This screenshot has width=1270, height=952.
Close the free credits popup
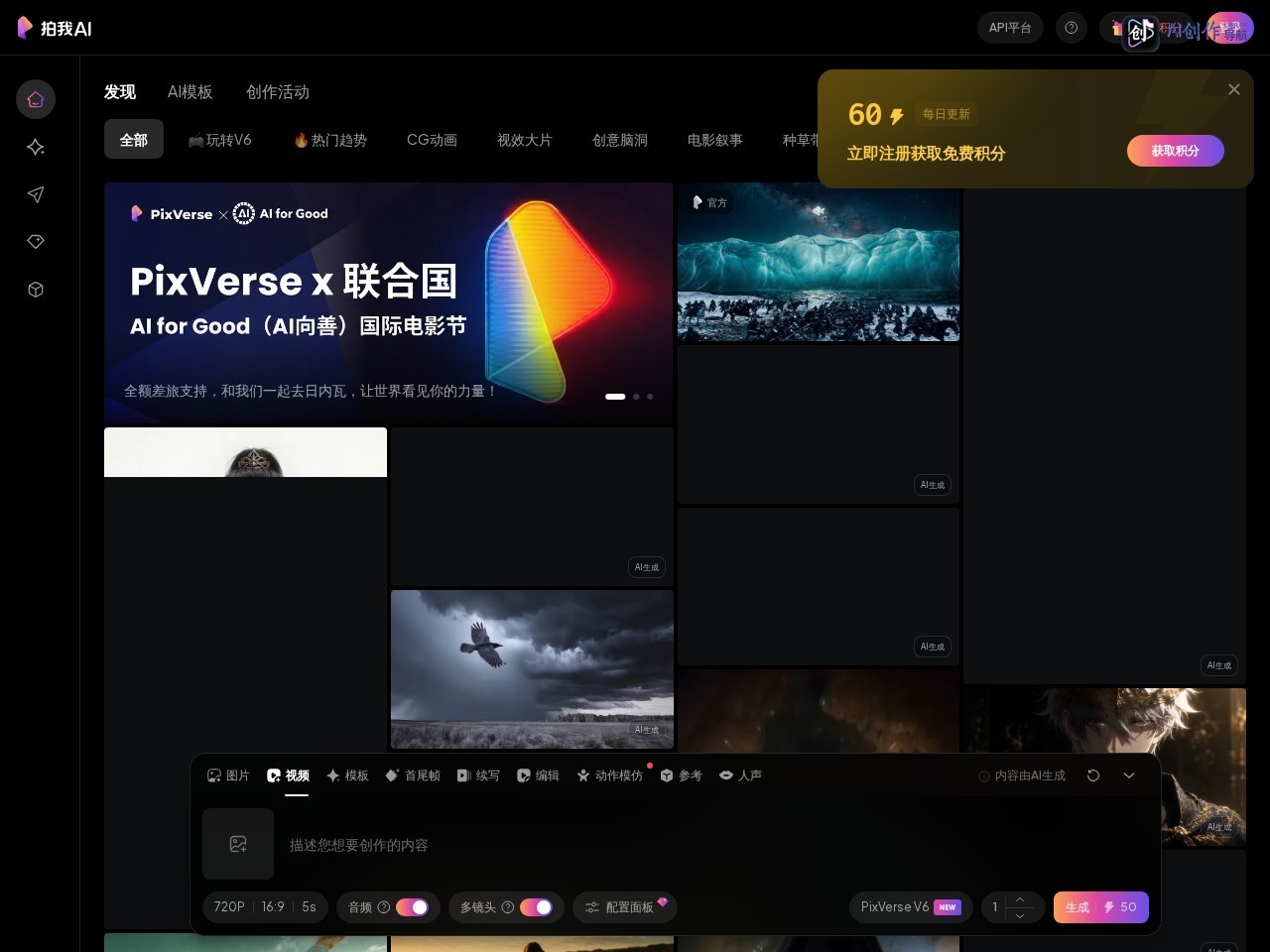pyautogui.click(x=1234, y=89)
